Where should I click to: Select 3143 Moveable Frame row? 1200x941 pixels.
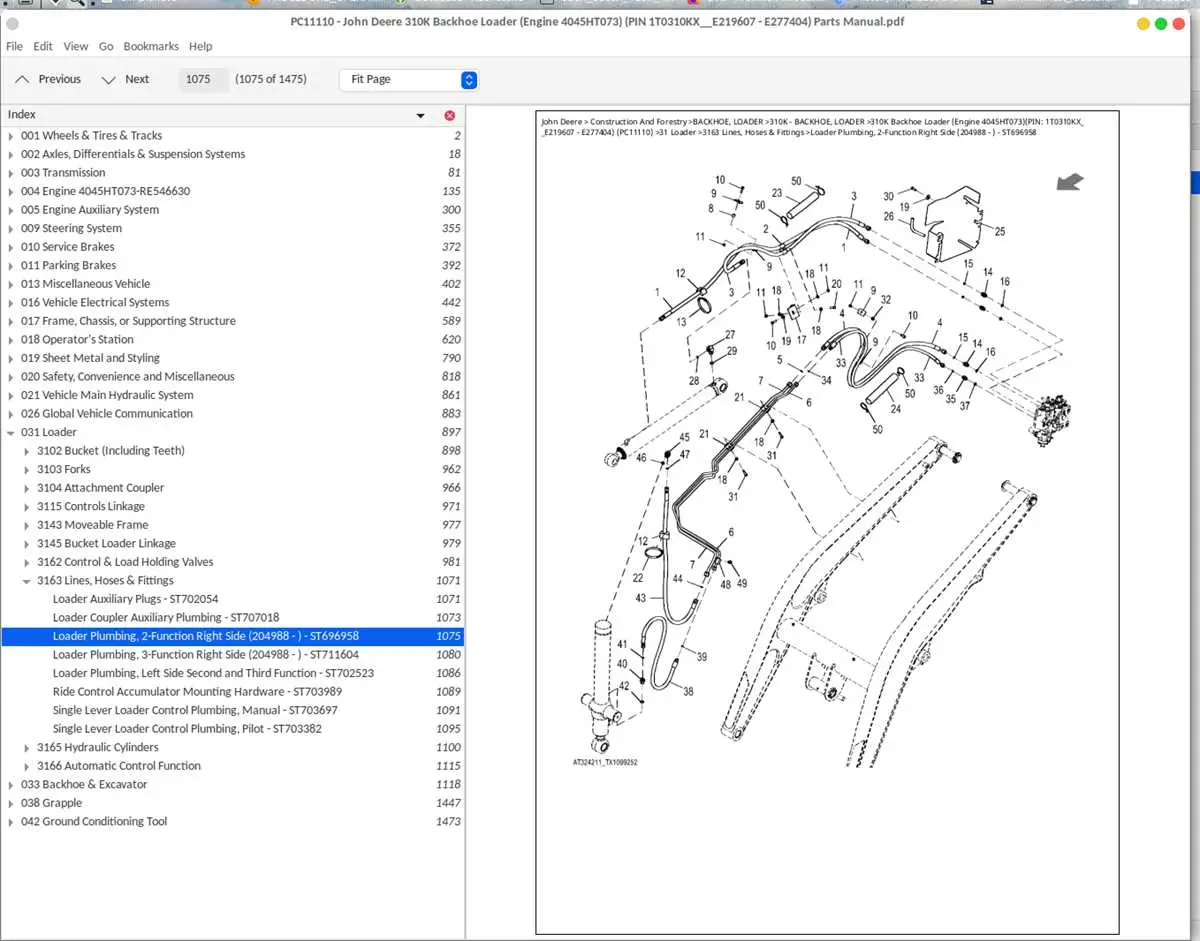coord(232,525)
